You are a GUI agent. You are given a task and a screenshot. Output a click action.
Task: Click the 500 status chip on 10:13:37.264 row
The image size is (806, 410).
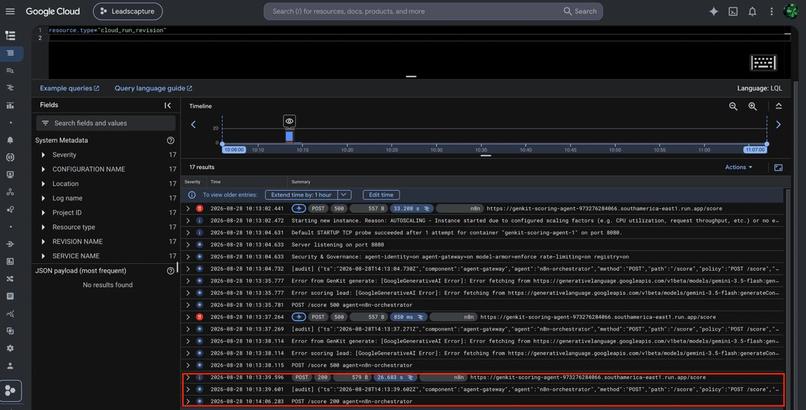tap(339, 317)
